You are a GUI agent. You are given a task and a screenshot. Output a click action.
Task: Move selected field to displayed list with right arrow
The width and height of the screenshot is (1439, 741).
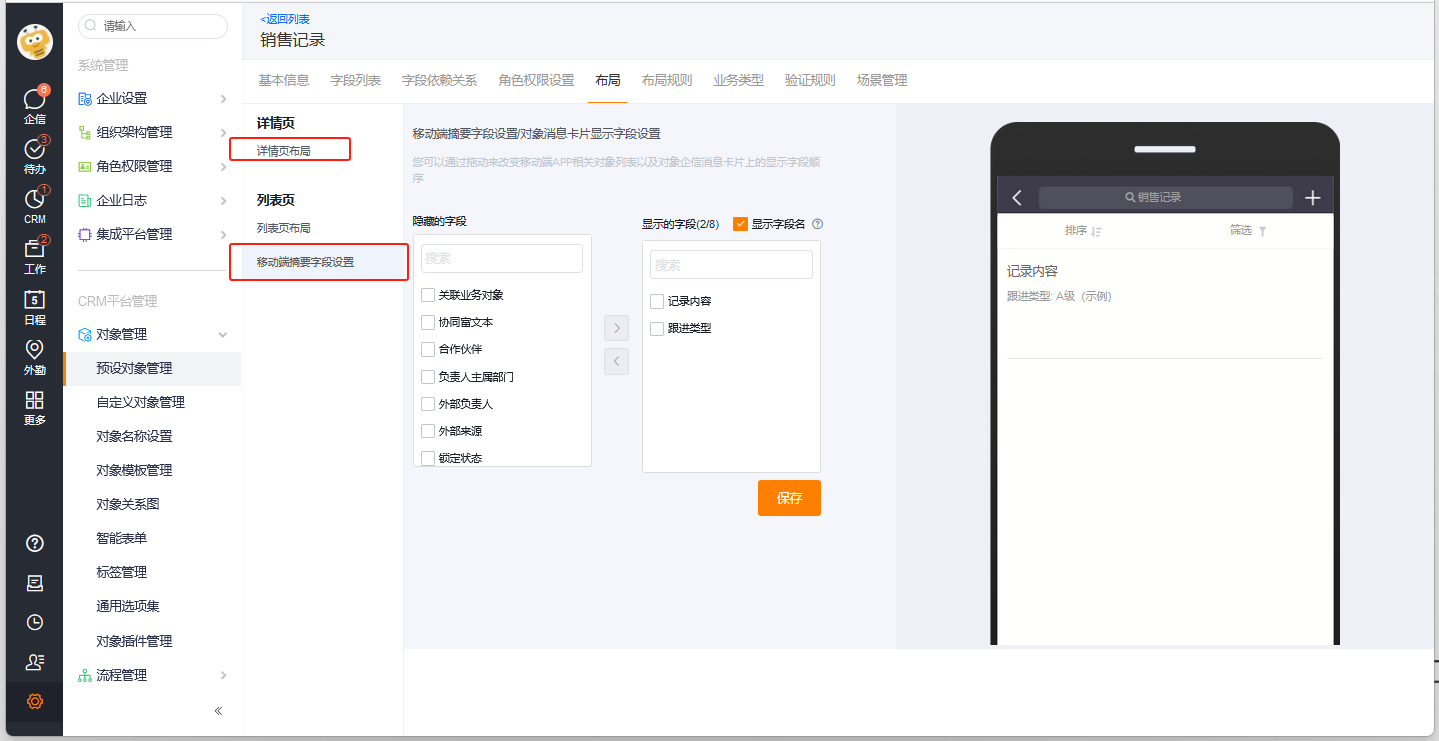(617, 328)
